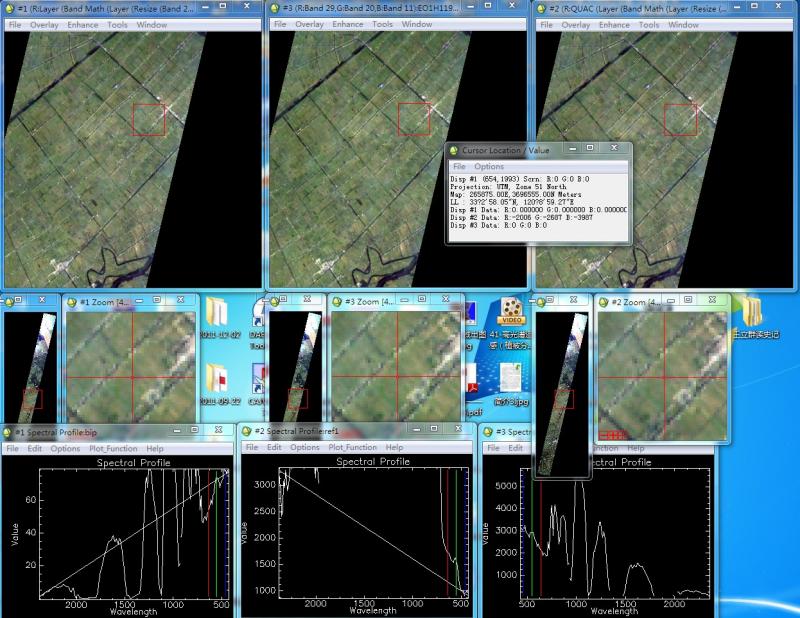Viewport: 800px width, 618px height.
Task: Click ENVI icon in #2 QUAC display title bar
Action: 541,9
